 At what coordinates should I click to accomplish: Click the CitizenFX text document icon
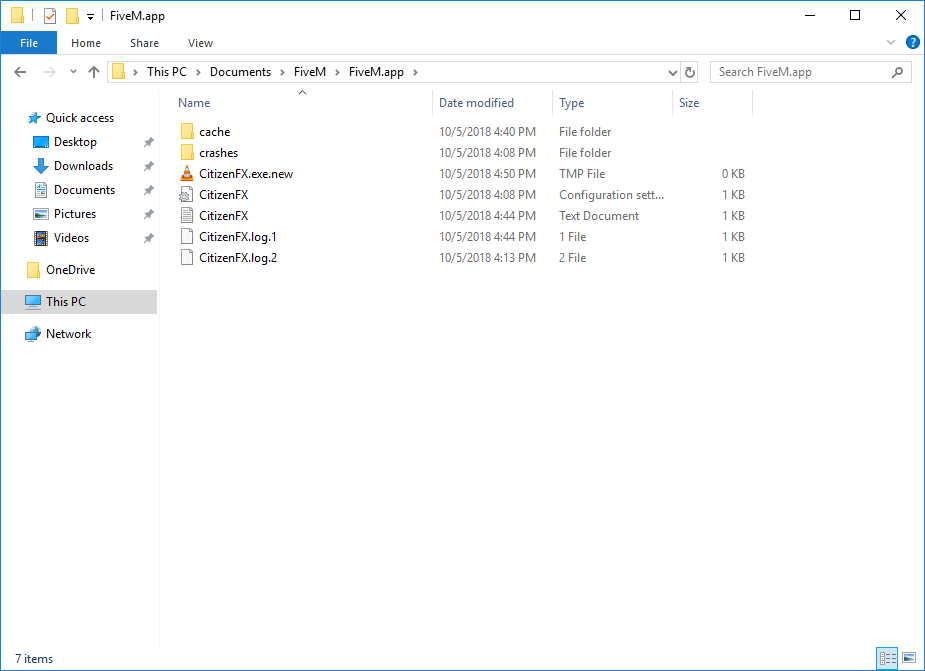[x=187, y=215]
